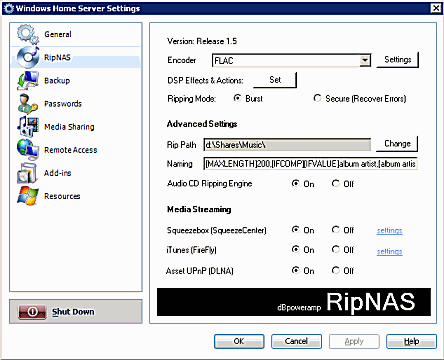Screen dimensions: 444x360
Task: Click in the Naming text field
Action: 310,164
